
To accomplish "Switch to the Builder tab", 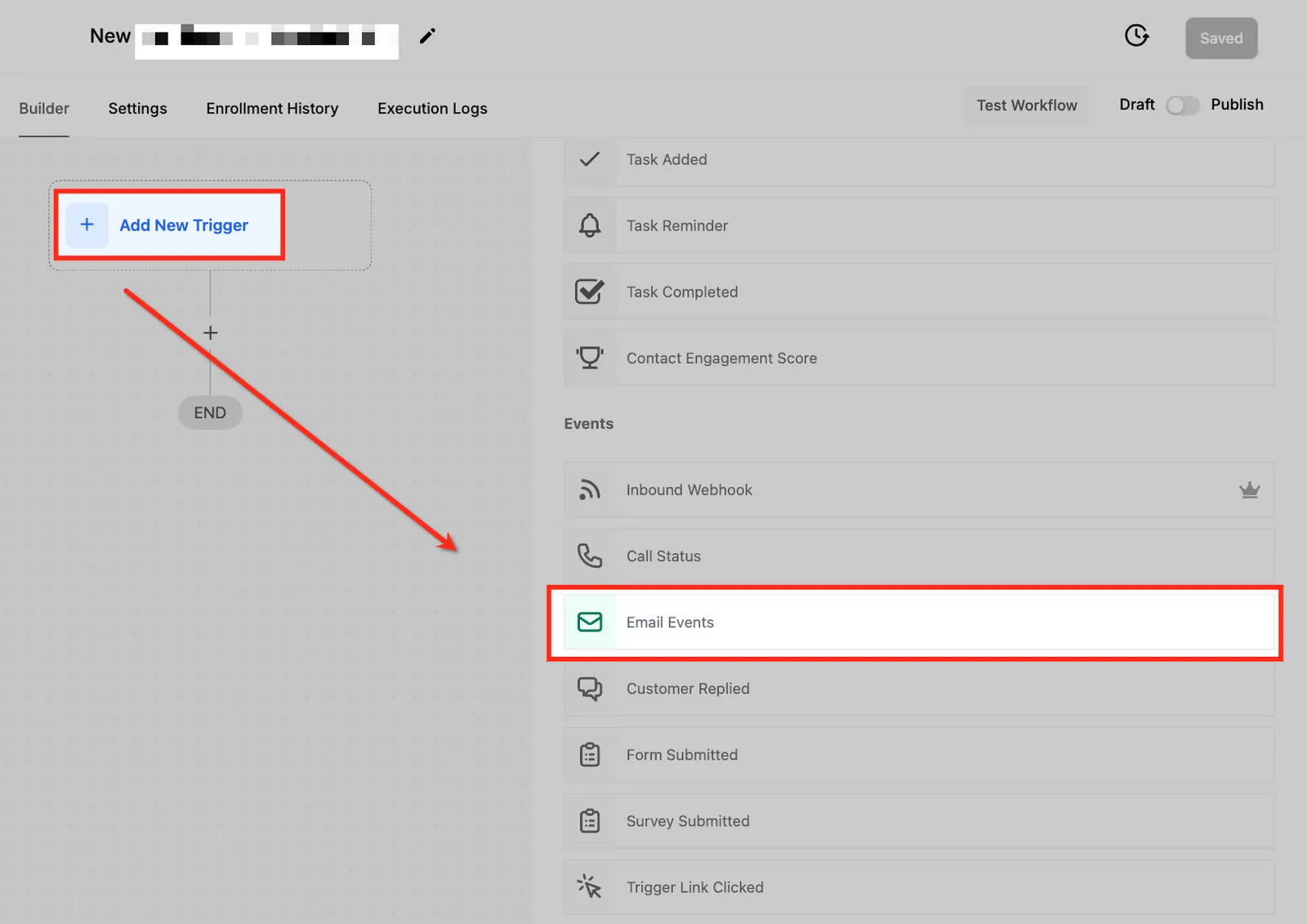I will click(x=44, y=109).
